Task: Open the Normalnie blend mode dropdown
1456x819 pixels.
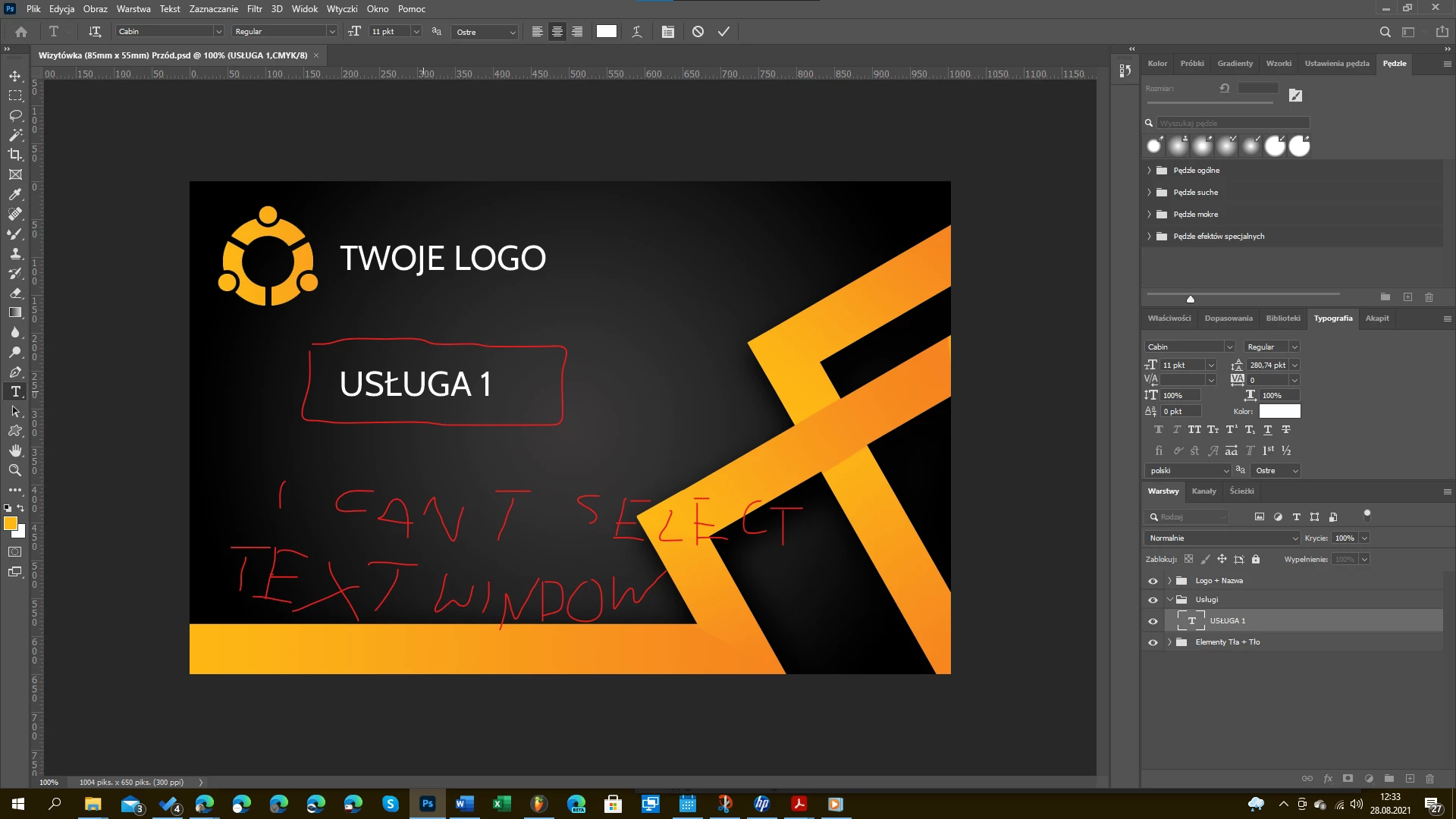Action: 1222,538
